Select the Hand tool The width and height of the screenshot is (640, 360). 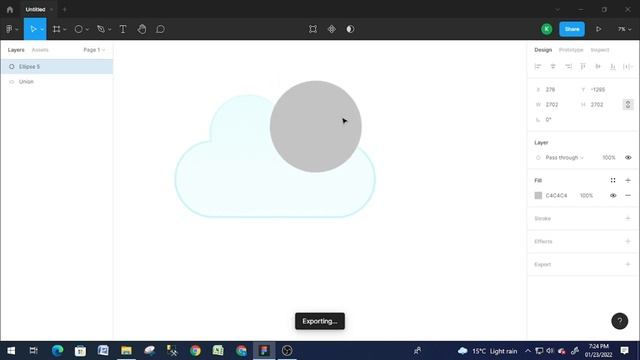pos(142,29)
